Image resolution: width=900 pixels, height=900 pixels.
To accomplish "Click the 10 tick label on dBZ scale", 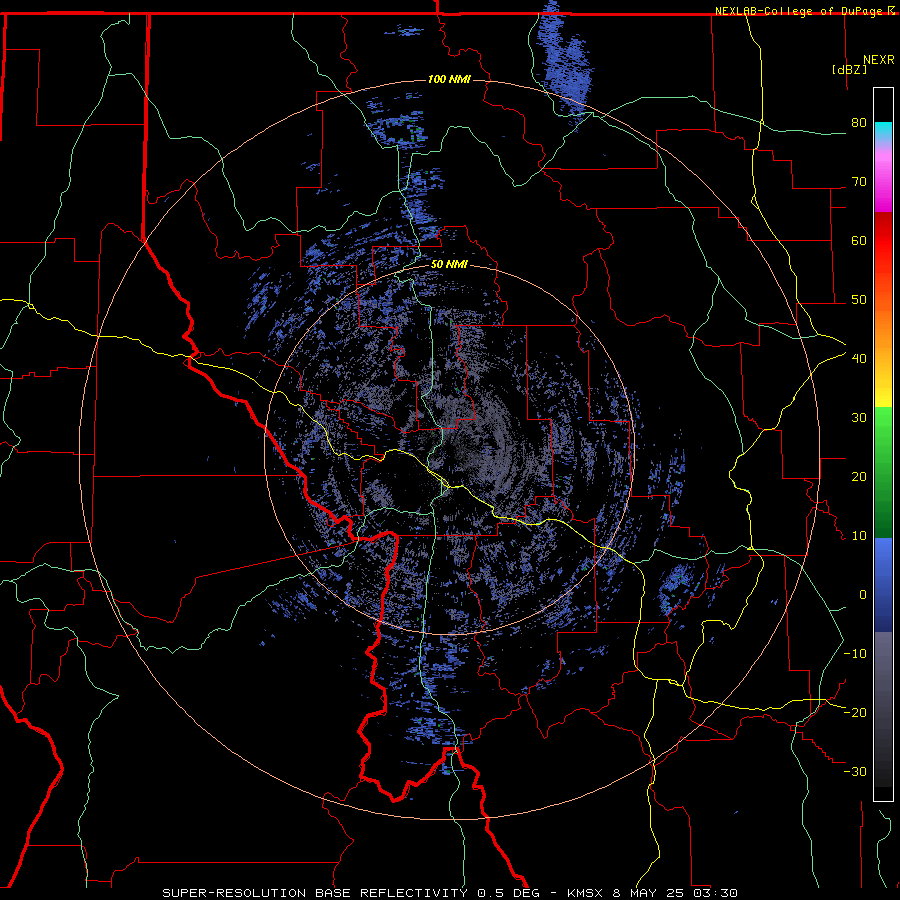I will (x=859, y=536).
